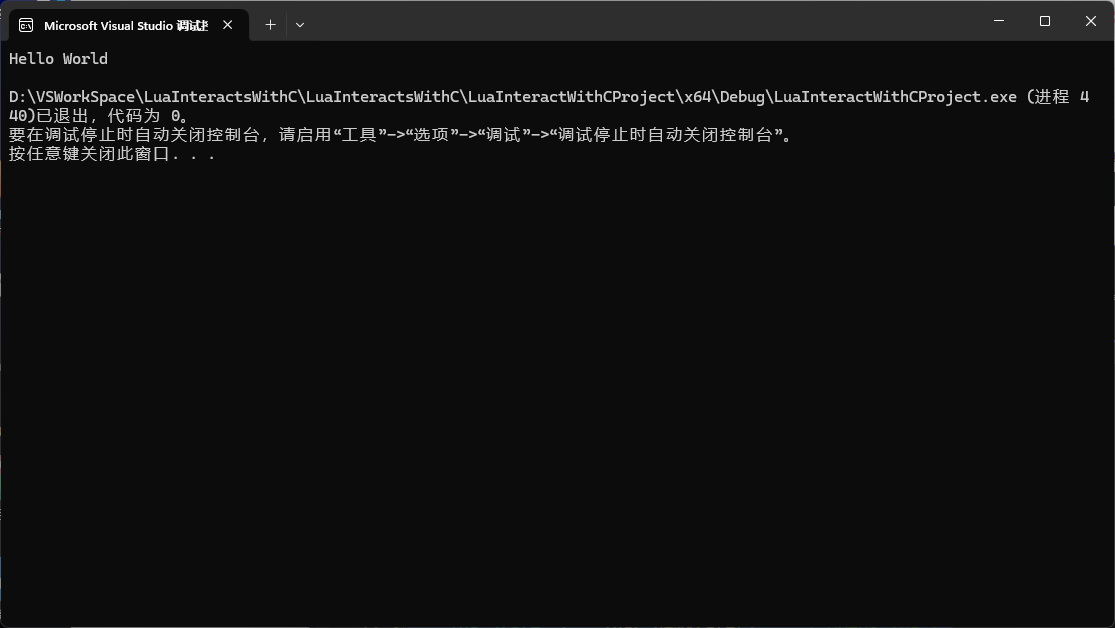Open a new terminal tab with the plus icon
Screen dimensions: 1115x628
tap(269, 24)
